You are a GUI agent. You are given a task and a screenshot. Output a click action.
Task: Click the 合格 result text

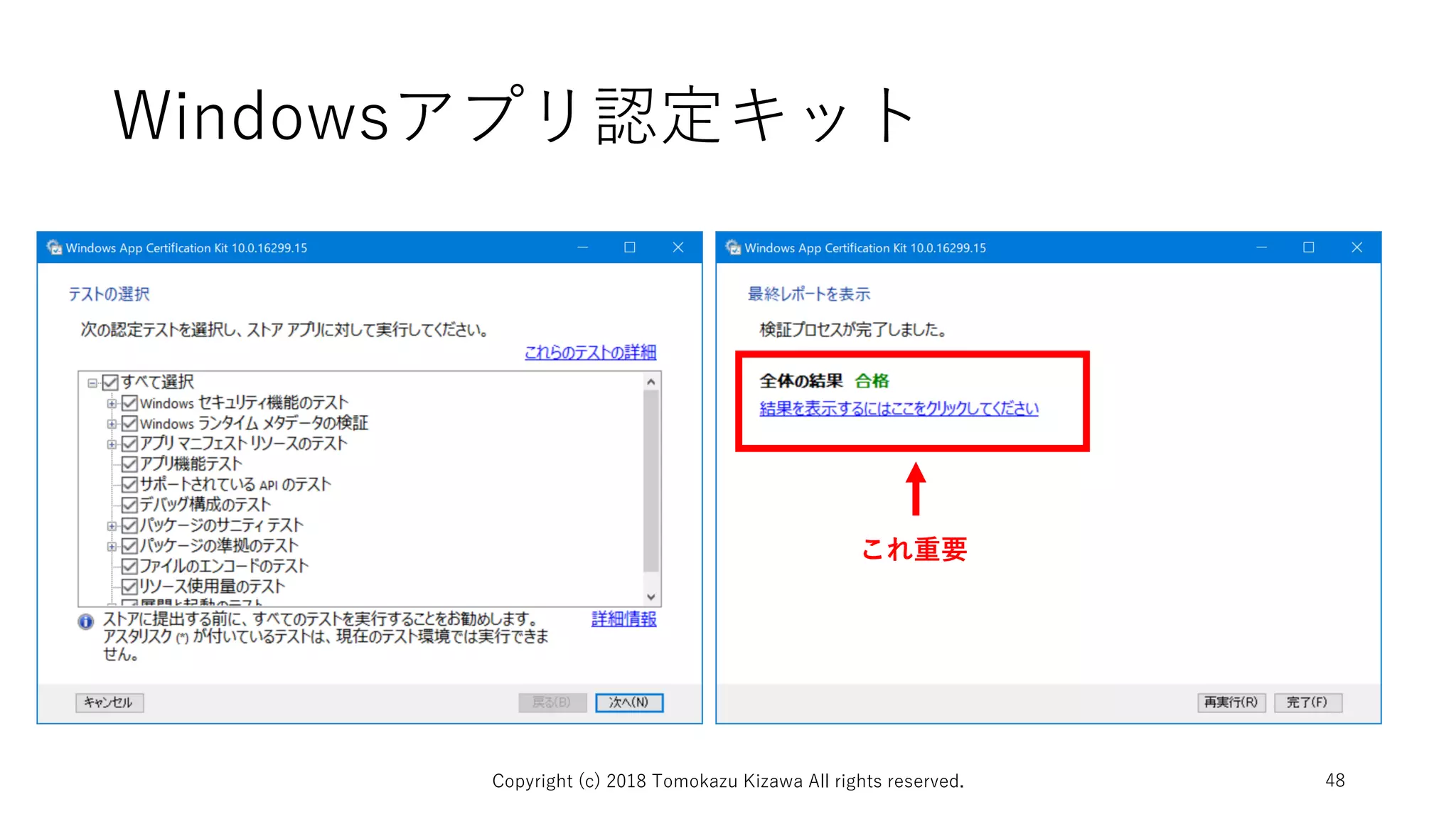pyautogui.click(x=872, y=381)
